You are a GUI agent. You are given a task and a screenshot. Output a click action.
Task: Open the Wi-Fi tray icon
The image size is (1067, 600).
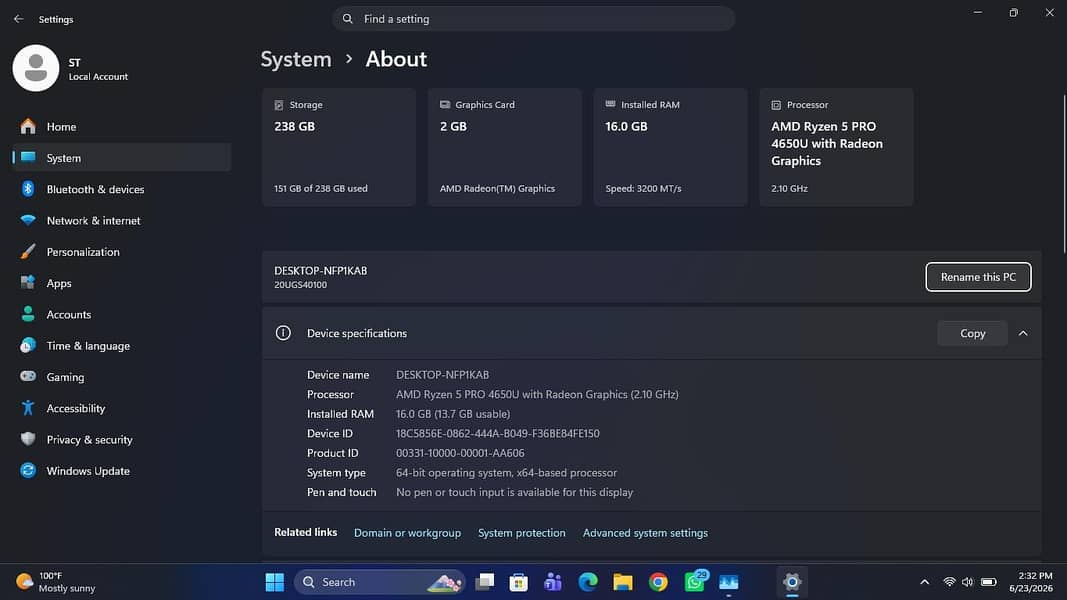(949, 582)
